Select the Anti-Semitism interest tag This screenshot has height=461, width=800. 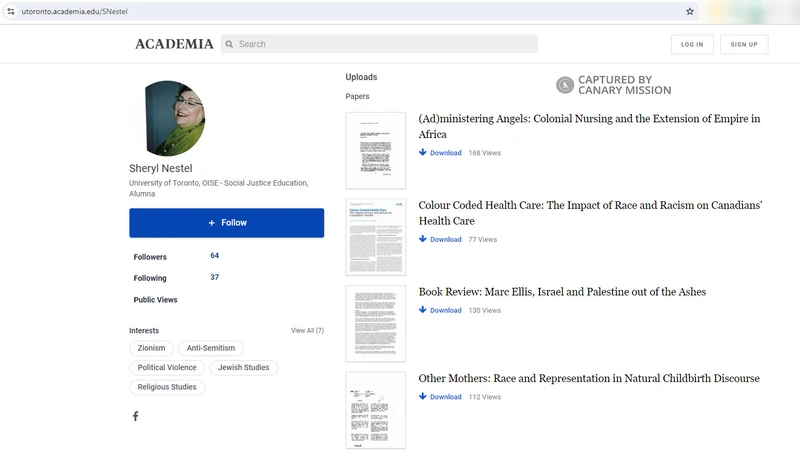click(x=211, y=348)
